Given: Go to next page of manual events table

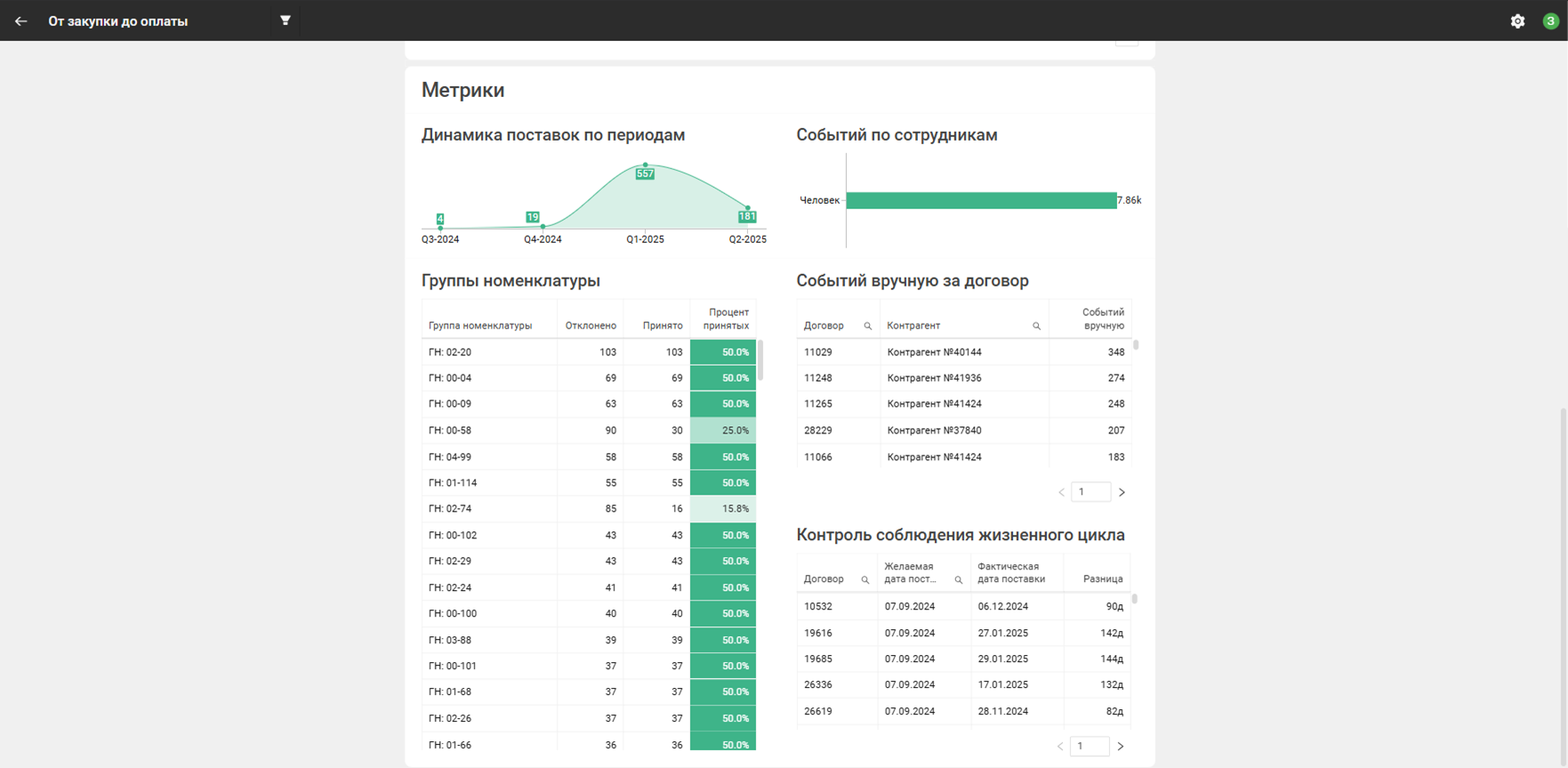Looking at the screenshot, I should click(x=1122, y=492).
